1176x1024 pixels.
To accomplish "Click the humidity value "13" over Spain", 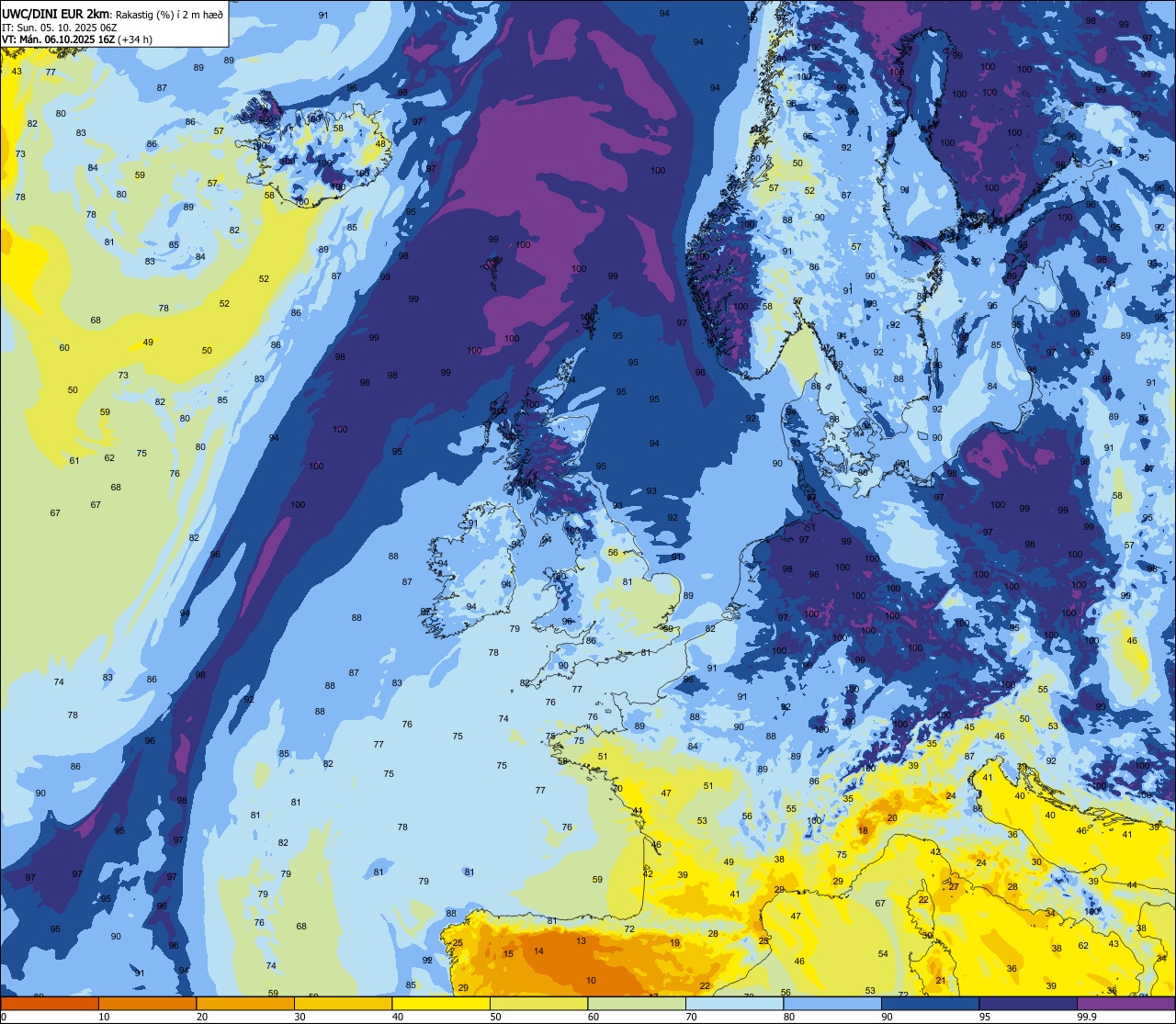I will 581,941.
